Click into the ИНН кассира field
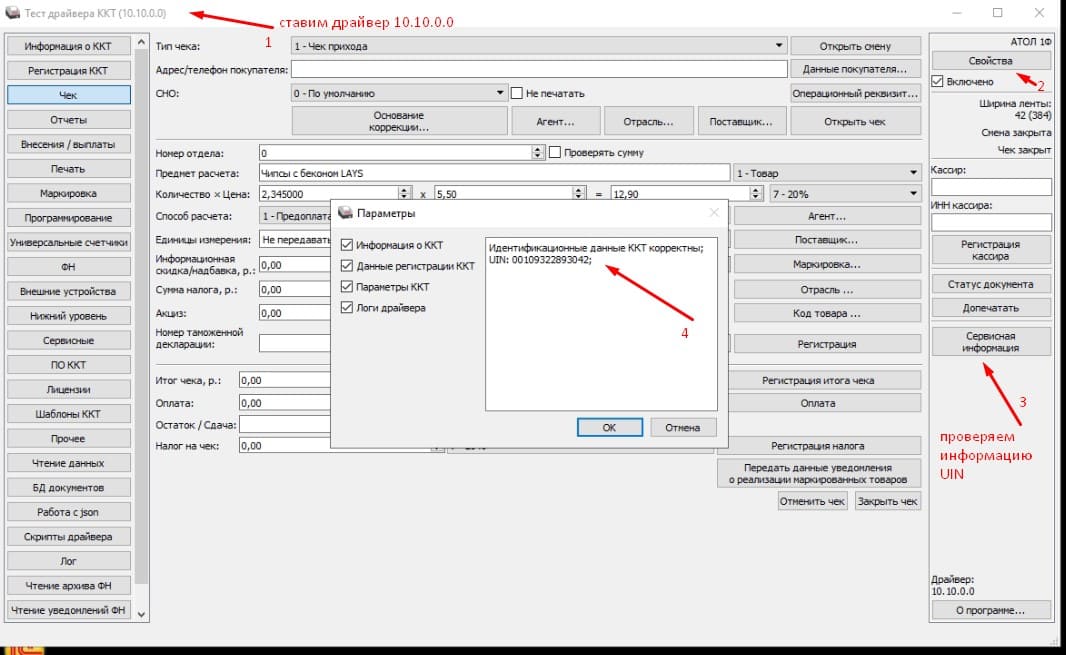Screen dimensions: 1066x655 point(991,222)
